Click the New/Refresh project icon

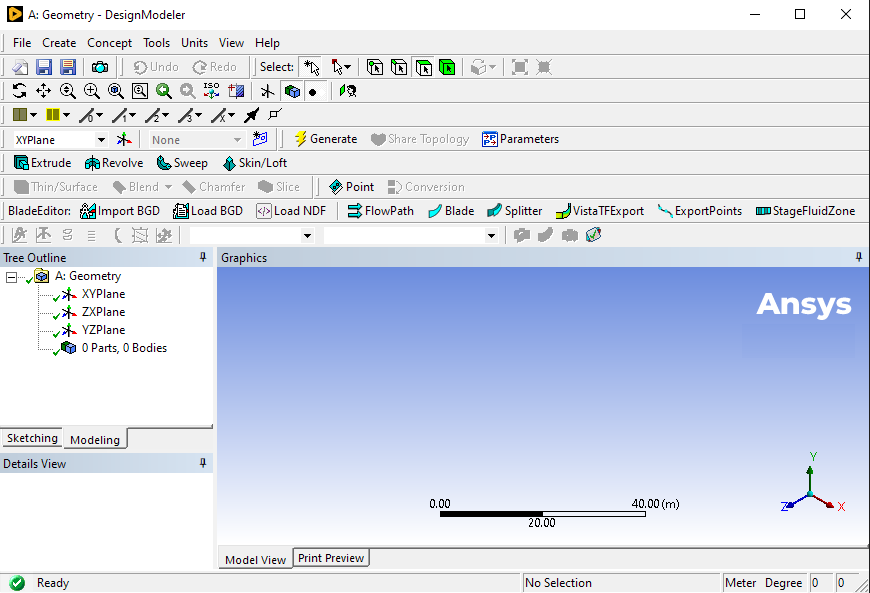(x=20, y=67)
